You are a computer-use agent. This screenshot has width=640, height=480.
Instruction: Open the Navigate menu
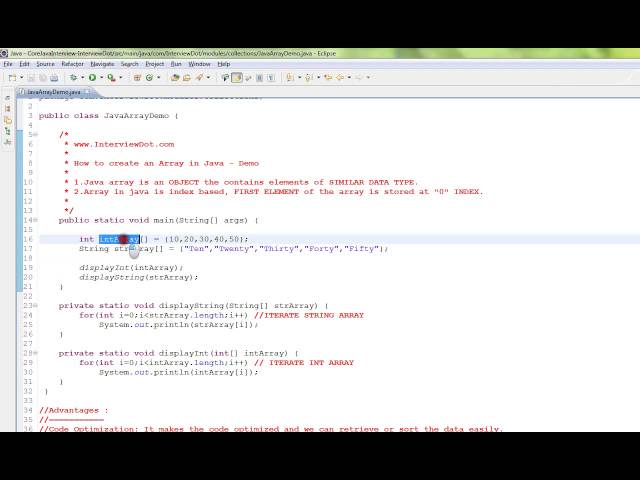[x=102, y=64]
